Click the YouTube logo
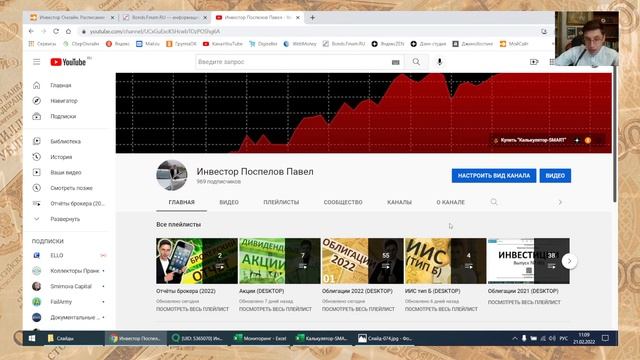 coord(68,62)
